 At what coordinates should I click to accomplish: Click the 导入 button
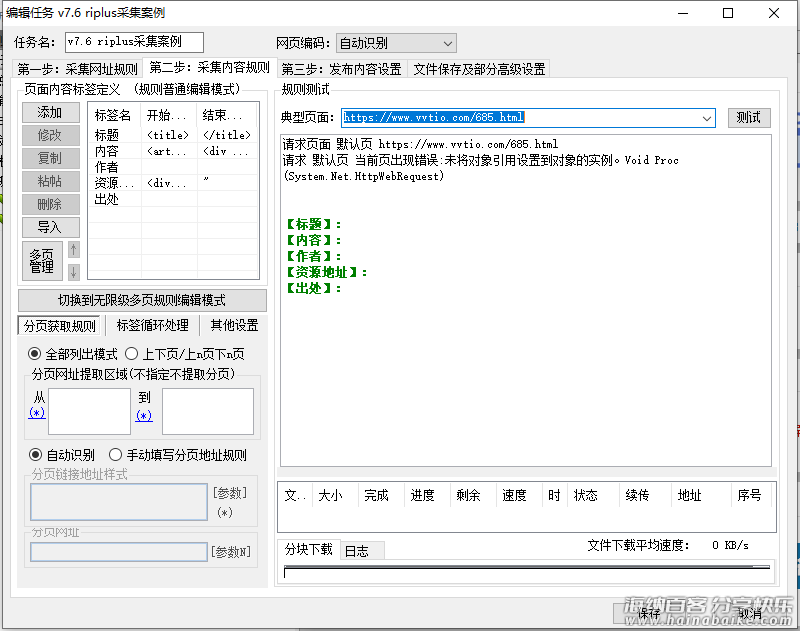pyautogui.click(x=51, y=227)
